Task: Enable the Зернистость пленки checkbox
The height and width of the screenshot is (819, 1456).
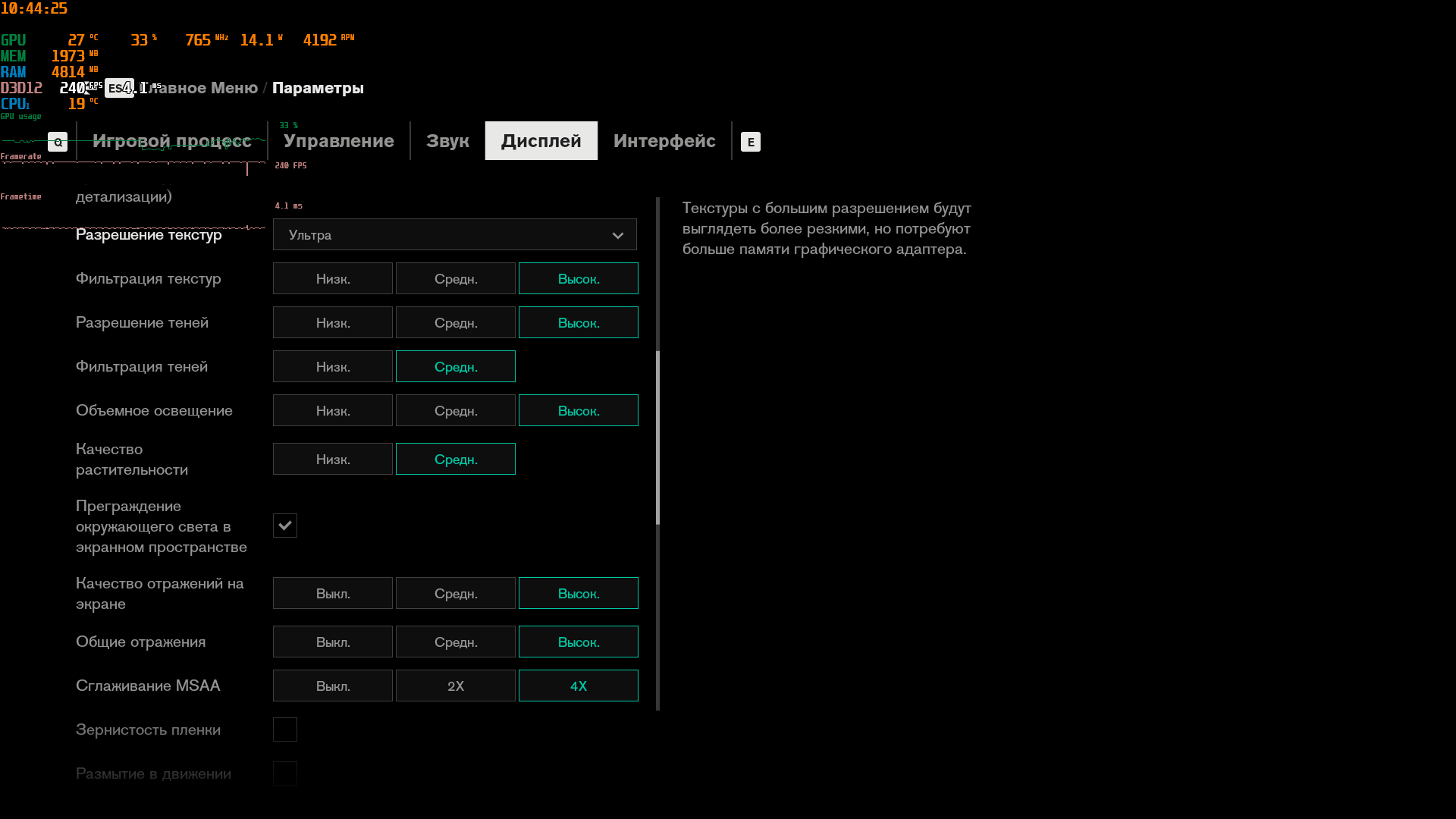Action: coord(285,730)
